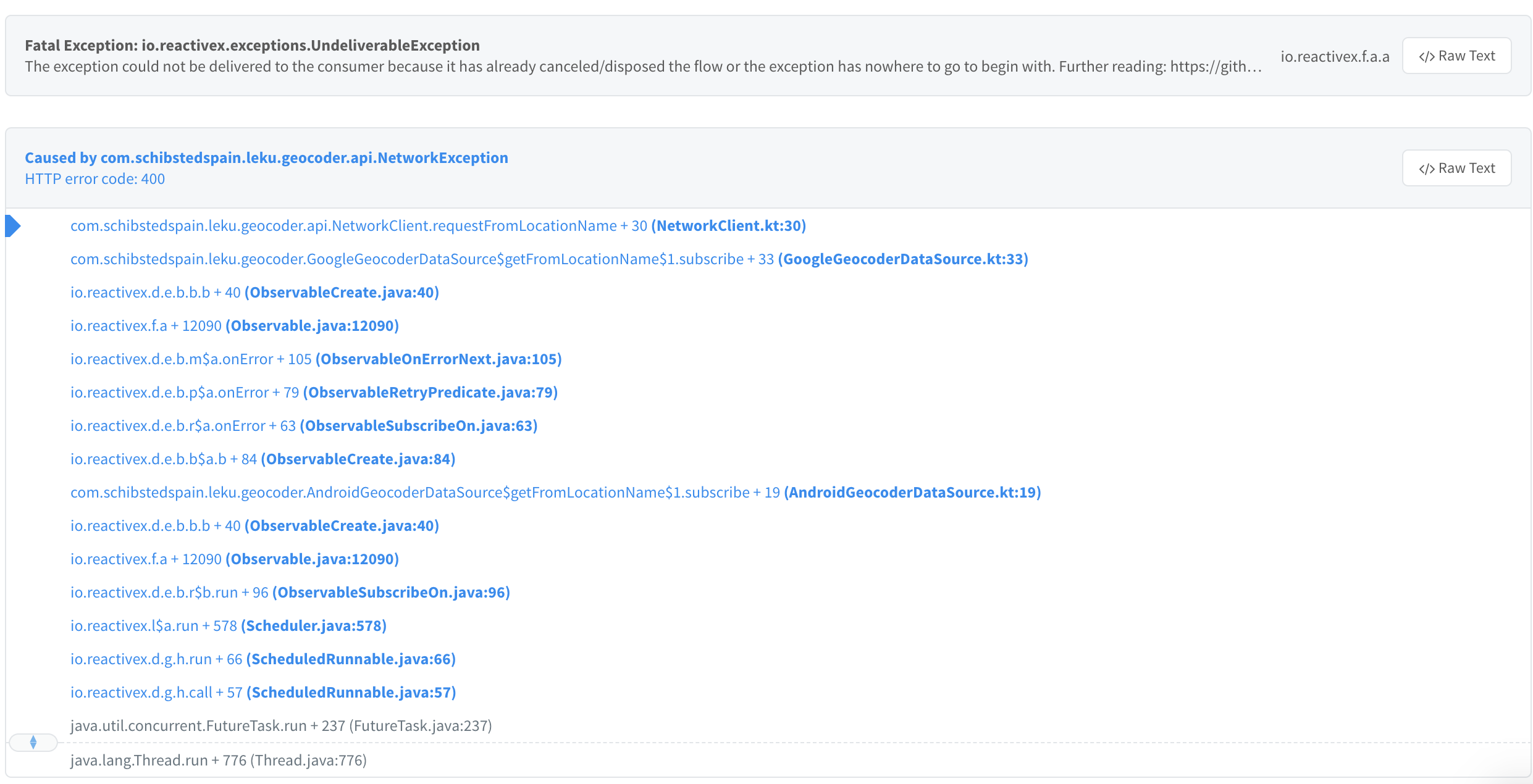This screenshot has height=784, width=1533.
Task: Open the ScheduledRunnable.java:66 frame
Action: (x=262, y=659)
